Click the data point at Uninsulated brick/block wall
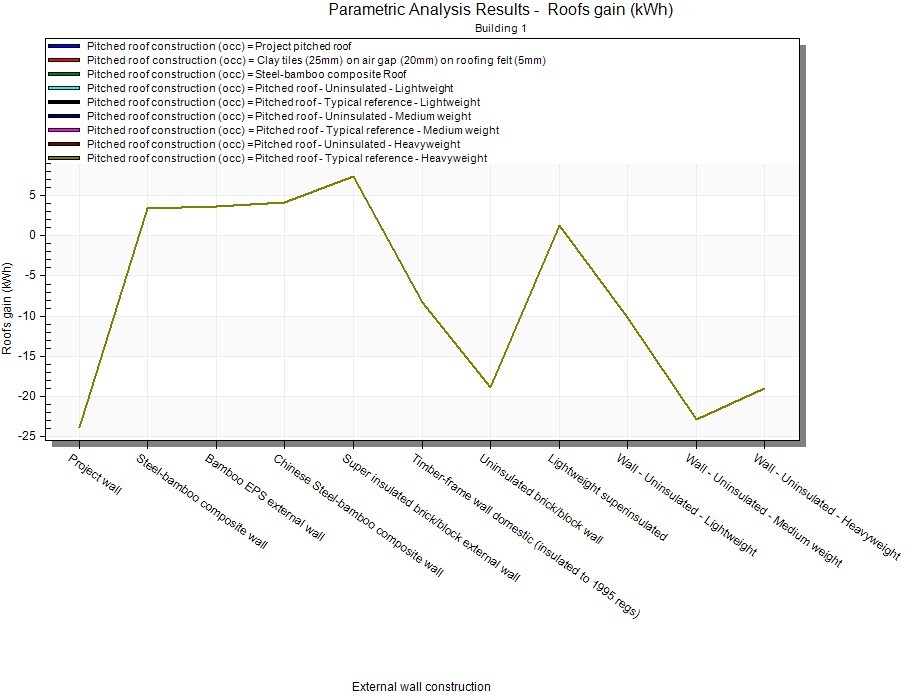The height and width of the screenshot is (700, 906). tap(491, 387)
